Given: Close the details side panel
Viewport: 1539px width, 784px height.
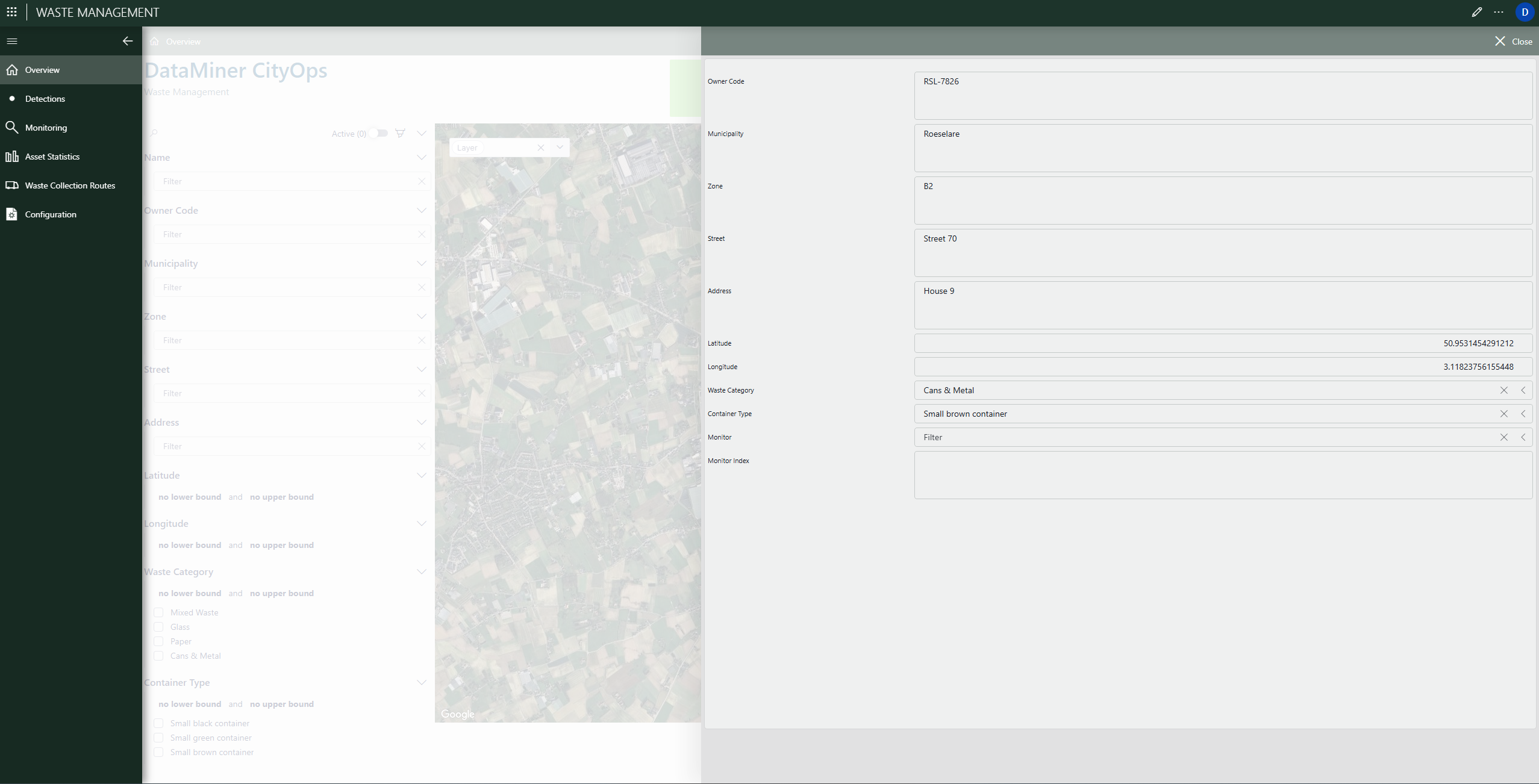Looking at the screenshot, I should tap(1513, 41).
